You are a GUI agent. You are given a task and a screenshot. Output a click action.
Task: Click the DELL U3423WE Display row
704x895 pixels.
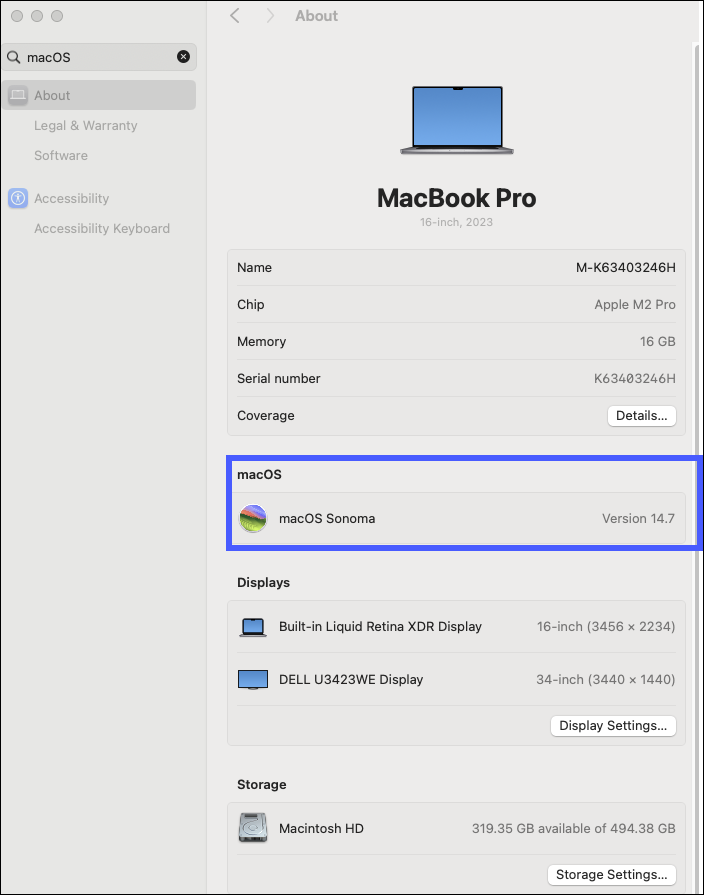point(456,679)
